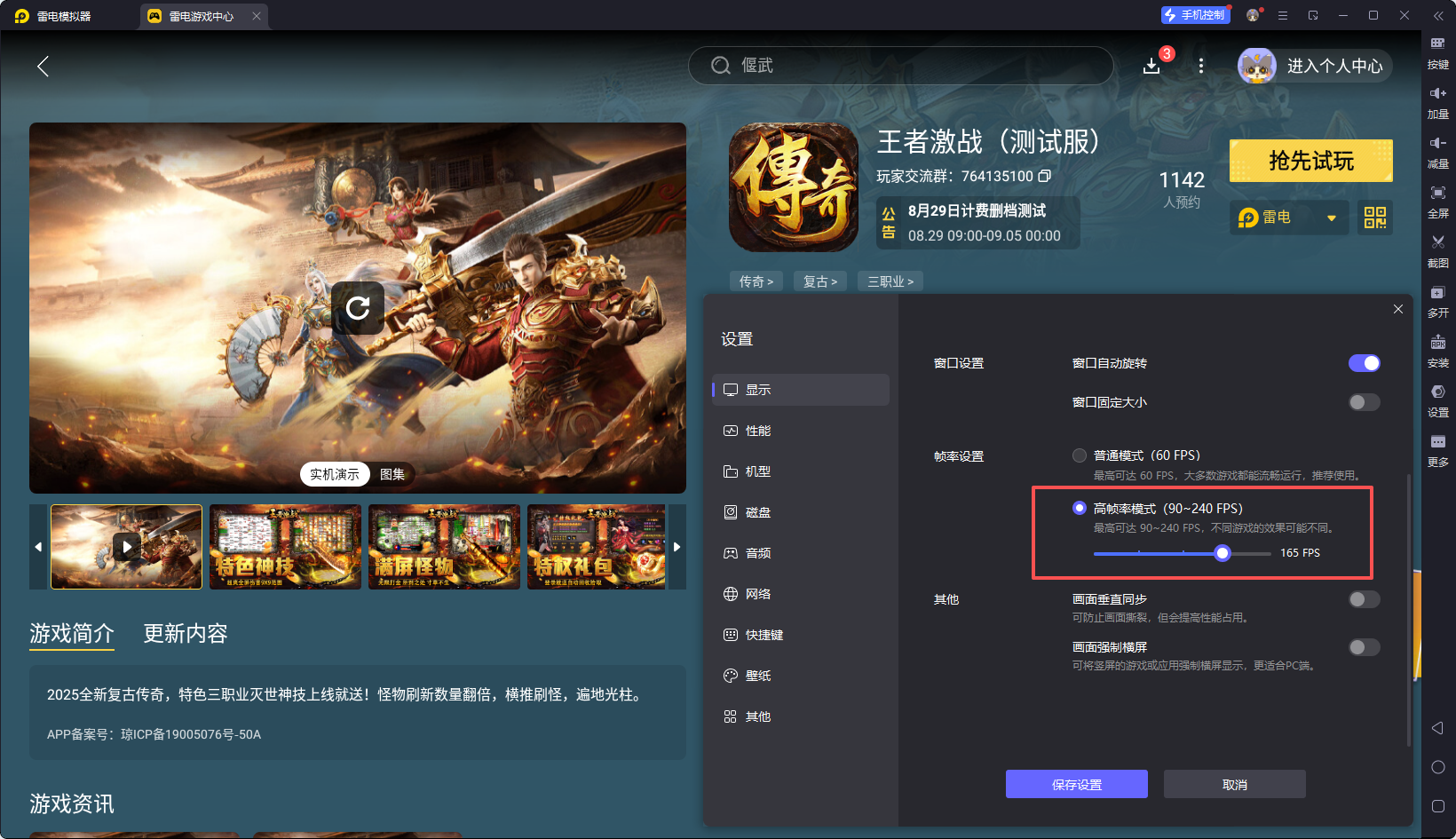Open 按键 keymapping in right sidebar
Viewport: 1456px width, 839px height.
tap(1438, 53)
